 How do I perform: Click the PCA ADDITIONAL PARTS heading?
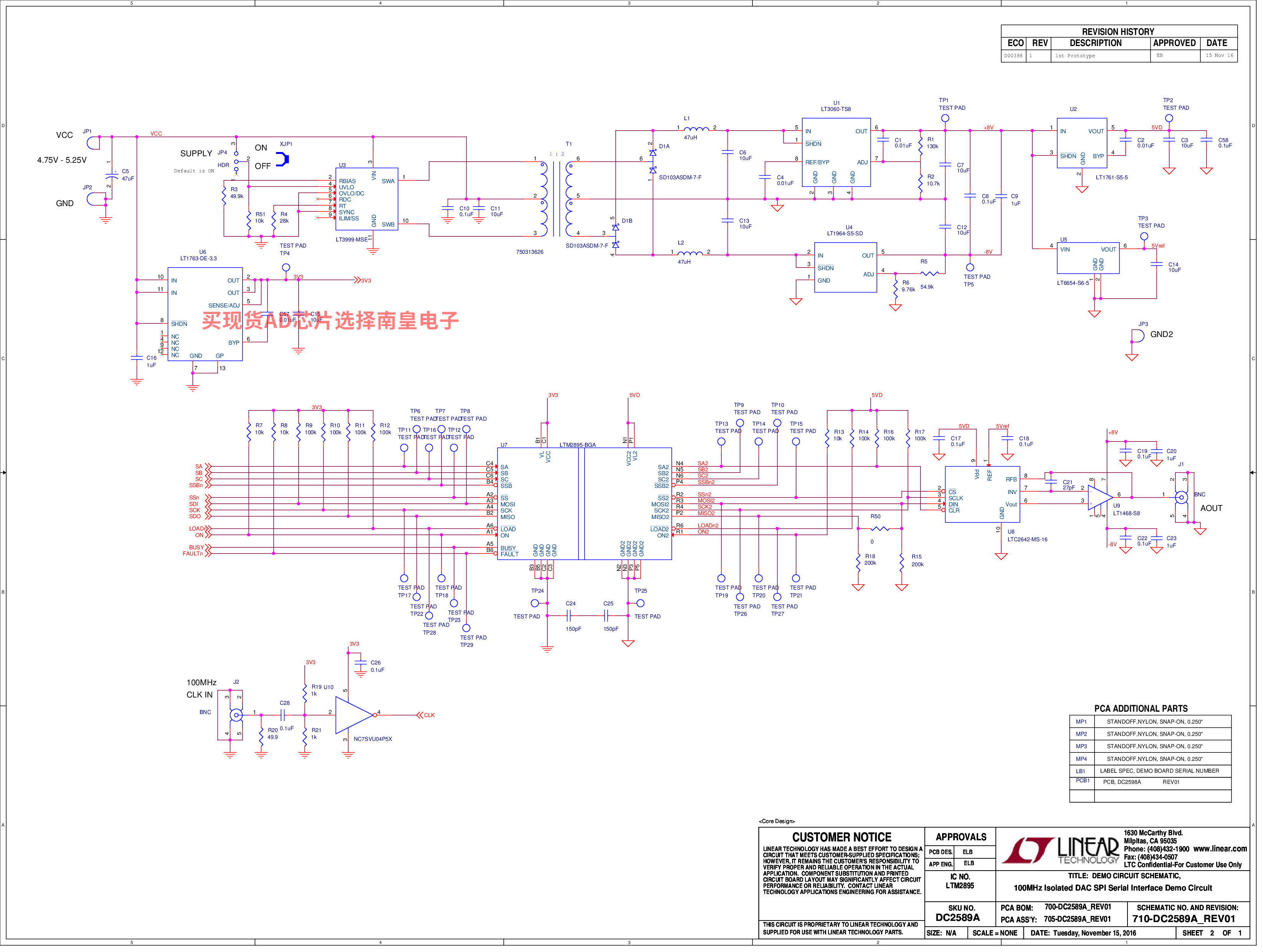1147,712
